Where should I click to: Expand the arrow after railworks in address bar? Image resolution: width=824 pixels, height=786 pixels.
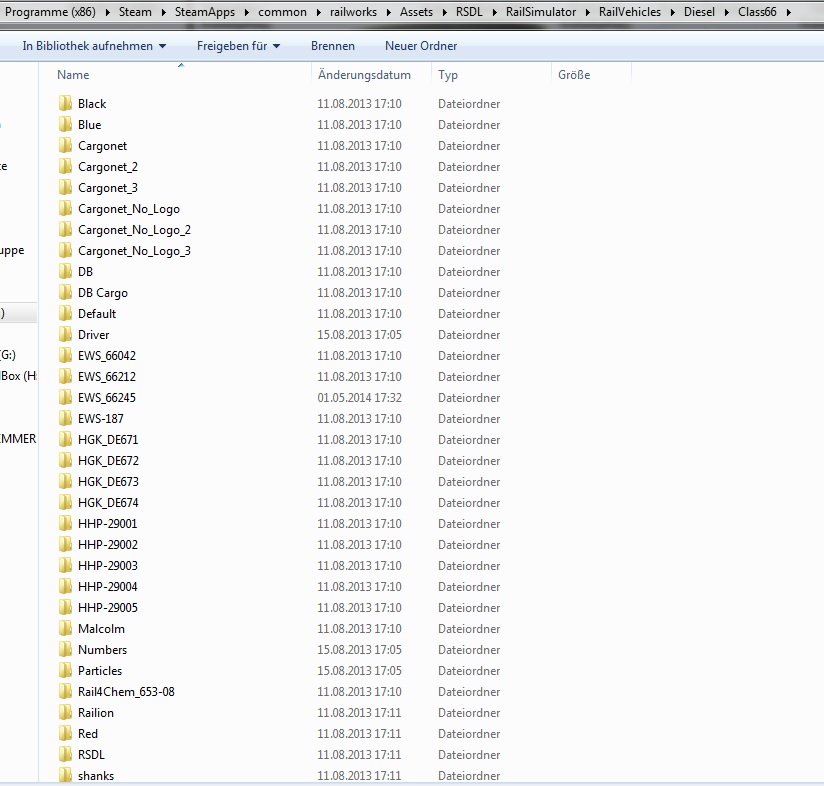[388, 12]
